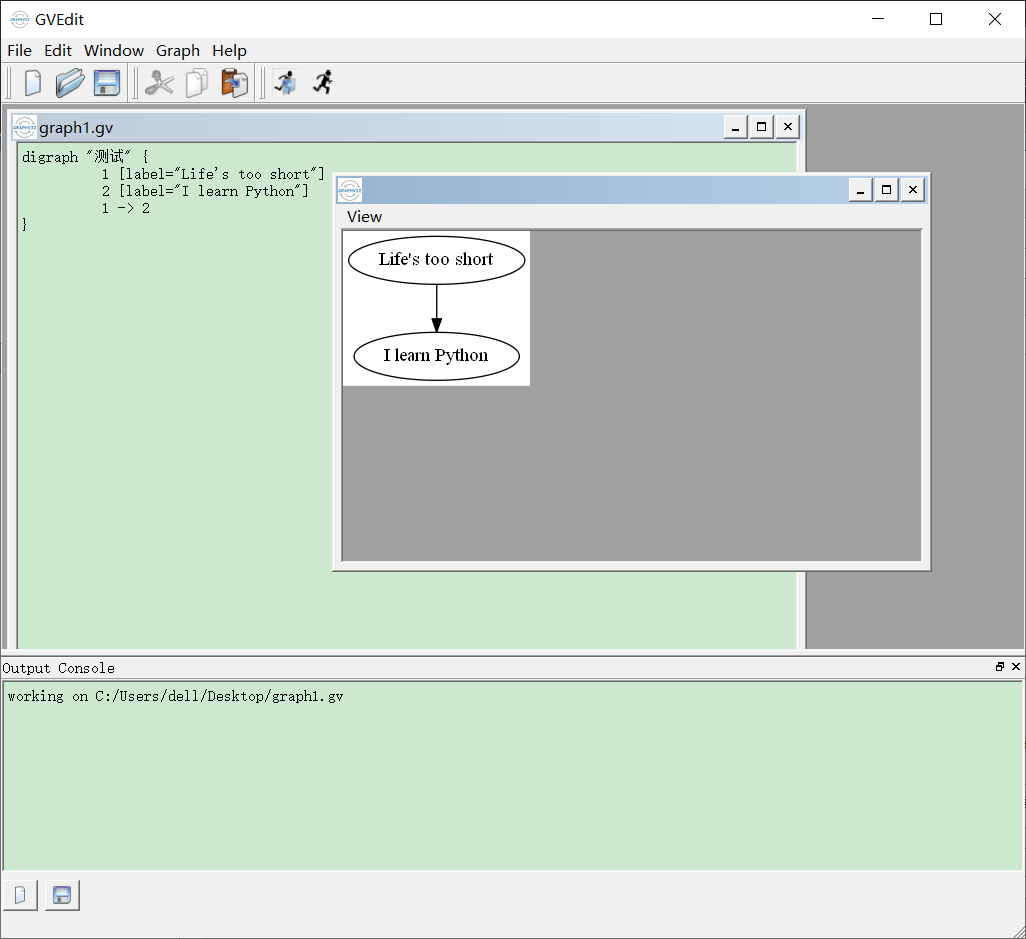1026x939 pixels.
Task: Maximize the graph preview subwindow
Action: 886,190
